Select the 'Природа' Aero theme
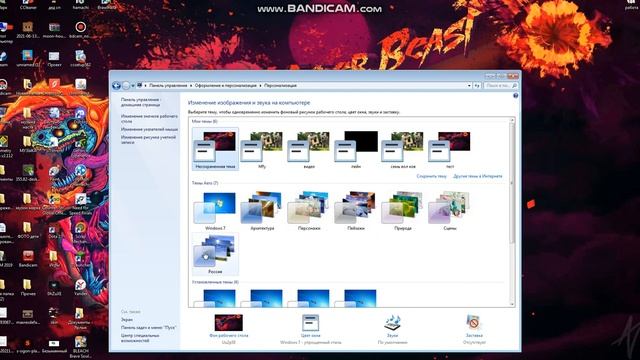Image resolution: width=640 pixels, height=360 pixels. pos(403,211)
